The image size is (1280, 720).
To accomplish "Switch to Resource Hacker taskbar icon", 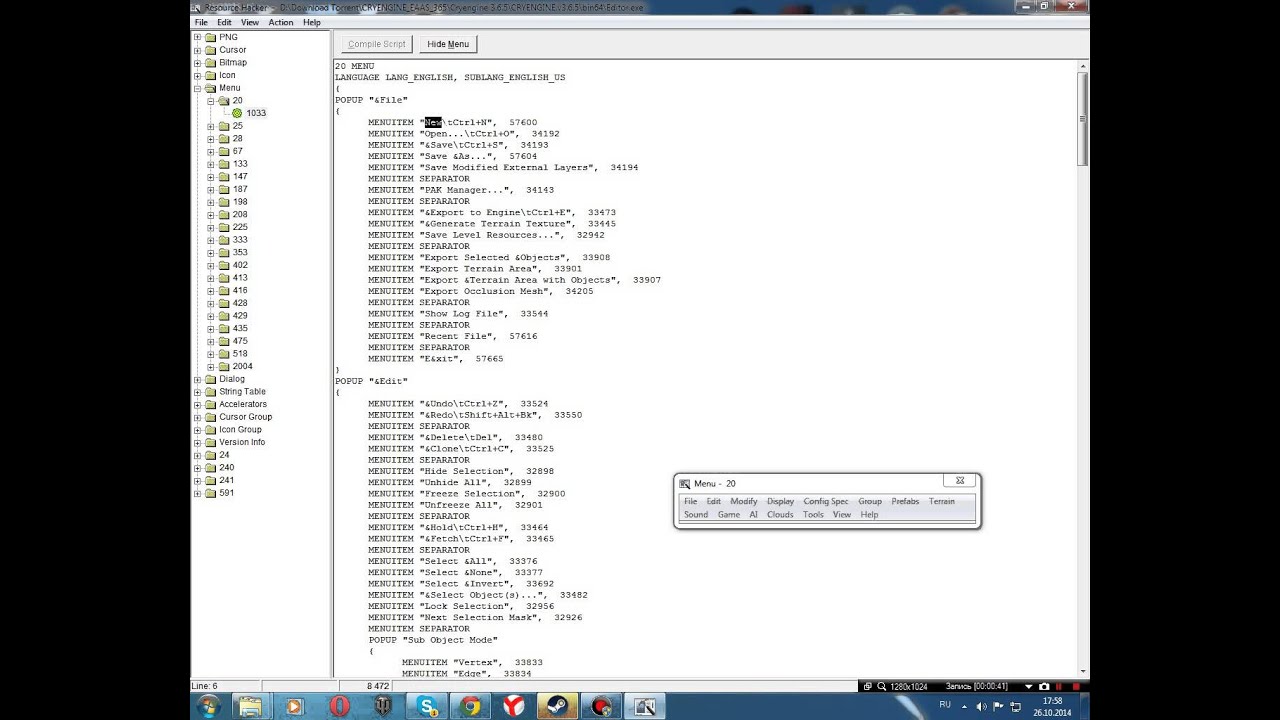I will tap(645, 706).
